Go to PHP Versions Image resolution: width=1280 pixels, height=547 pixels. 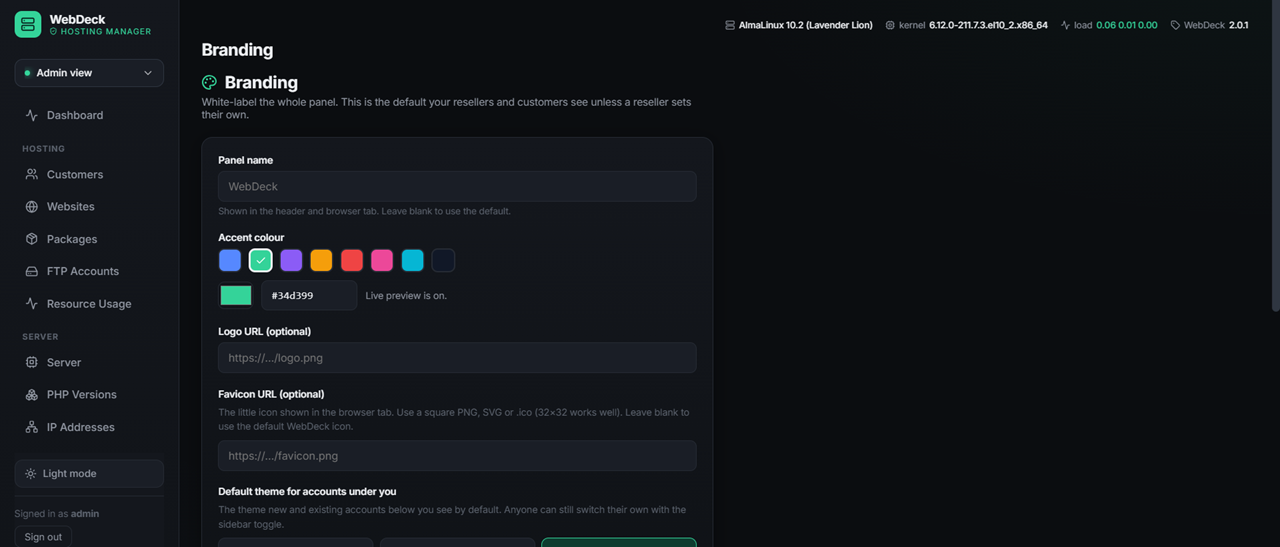tap(89, 395)
